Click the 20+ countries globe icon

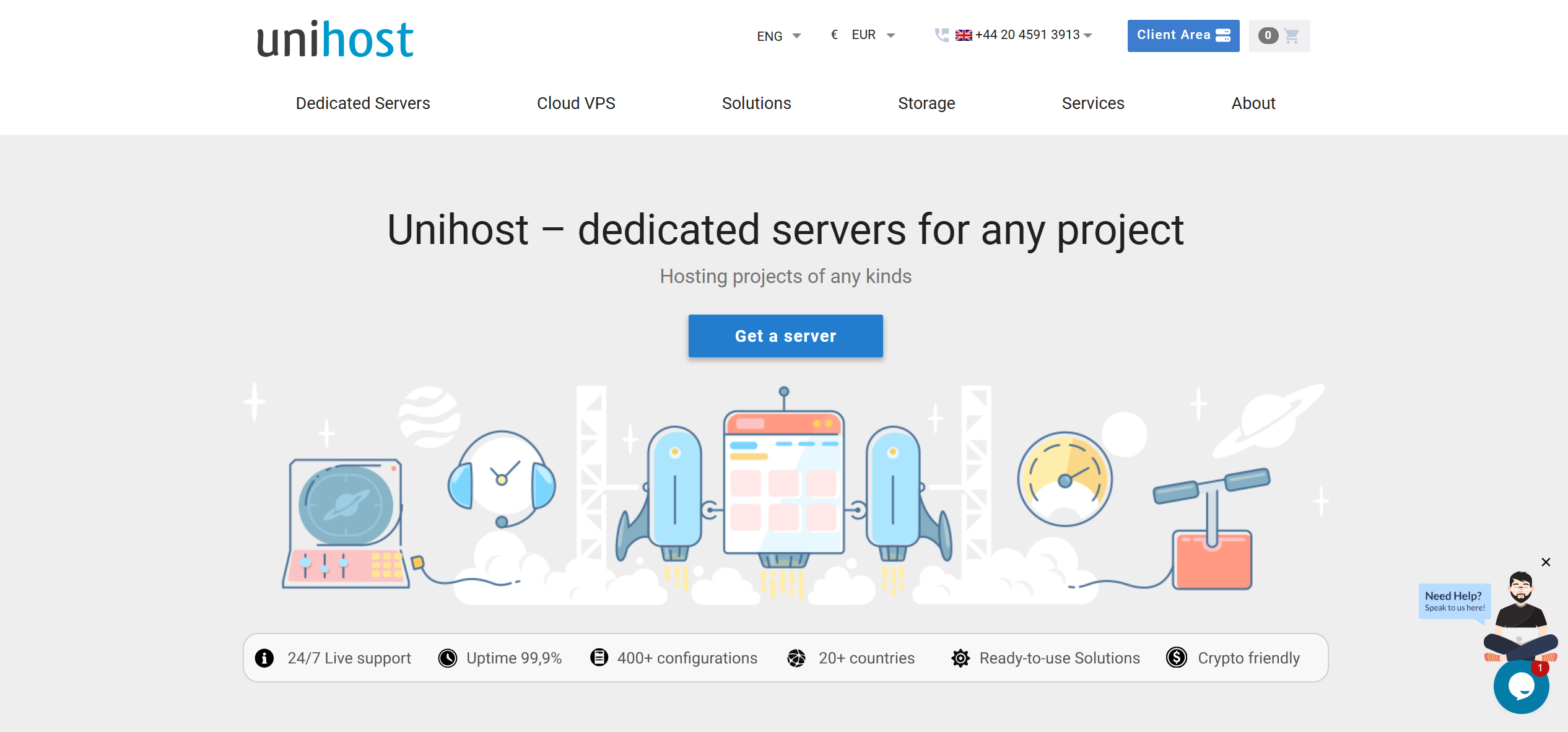click(x=796, y=658)
